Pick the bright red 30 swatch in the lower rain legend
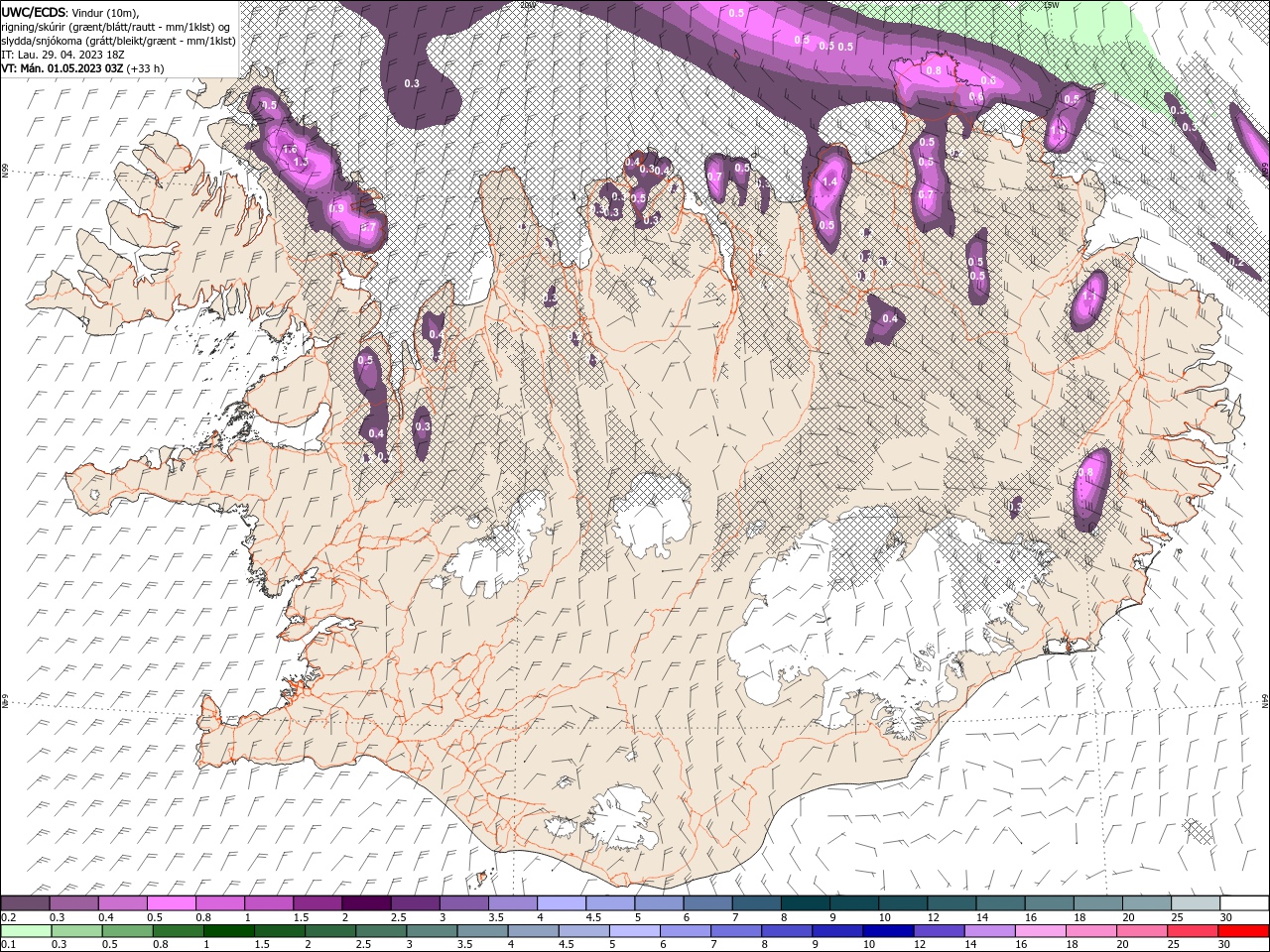 1243,931
